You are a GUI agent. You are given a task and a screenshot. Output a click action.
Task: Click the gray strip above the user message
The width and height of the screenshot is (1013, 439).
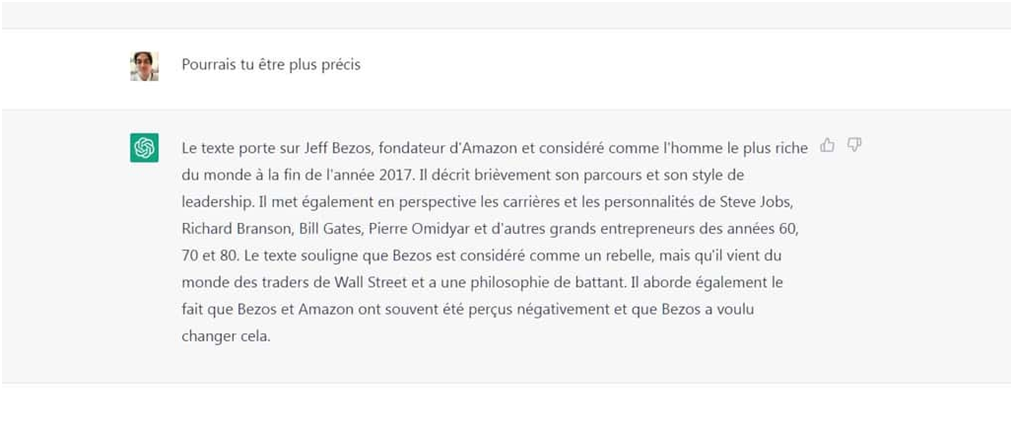(x=506, y=14)
